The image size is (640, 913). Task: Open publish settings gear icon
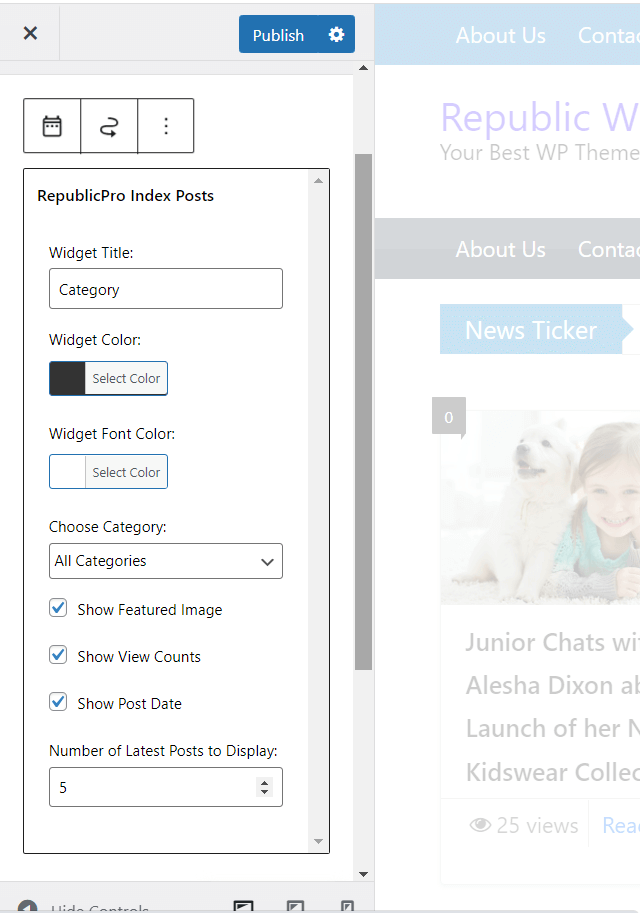(x=336, y=34)
